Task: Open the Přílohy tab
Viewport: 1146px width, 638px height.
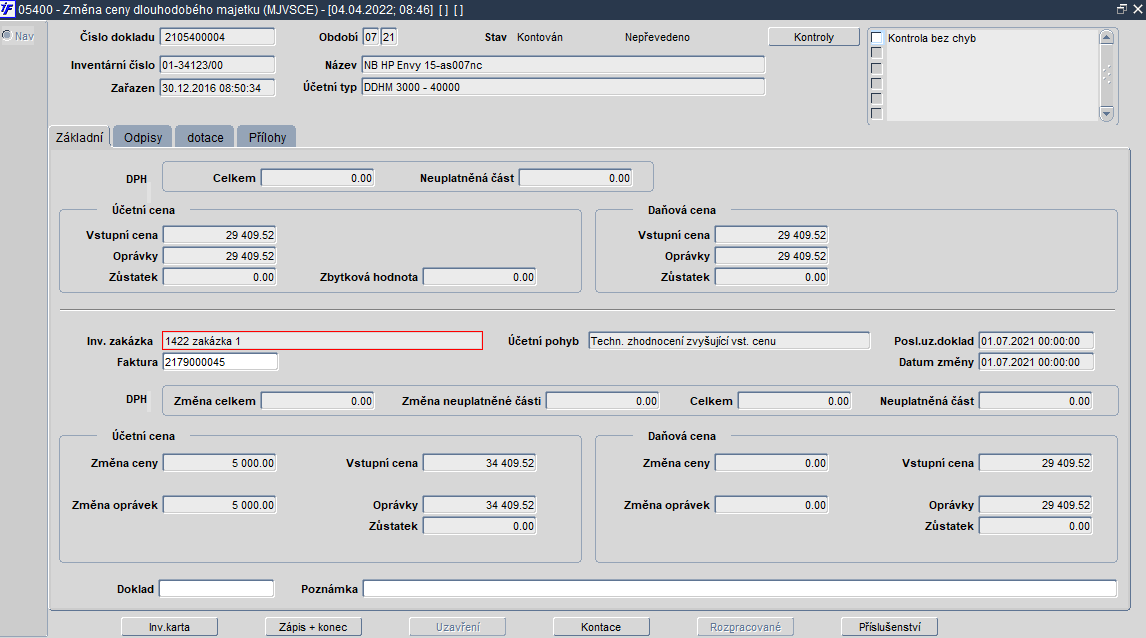Action: [x=267, y=137]
